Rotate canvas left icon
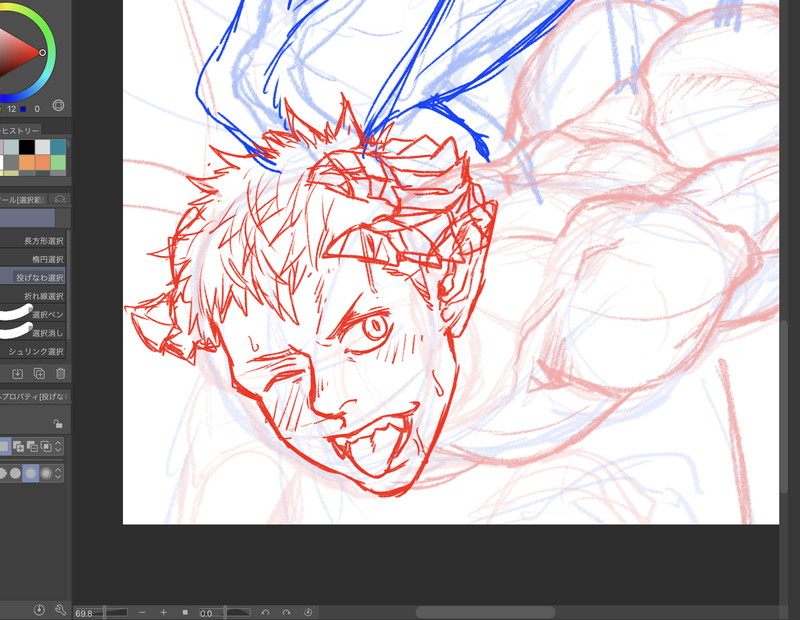Image resolution: width=800 pixels, height=620 pixels. [265, 612]
